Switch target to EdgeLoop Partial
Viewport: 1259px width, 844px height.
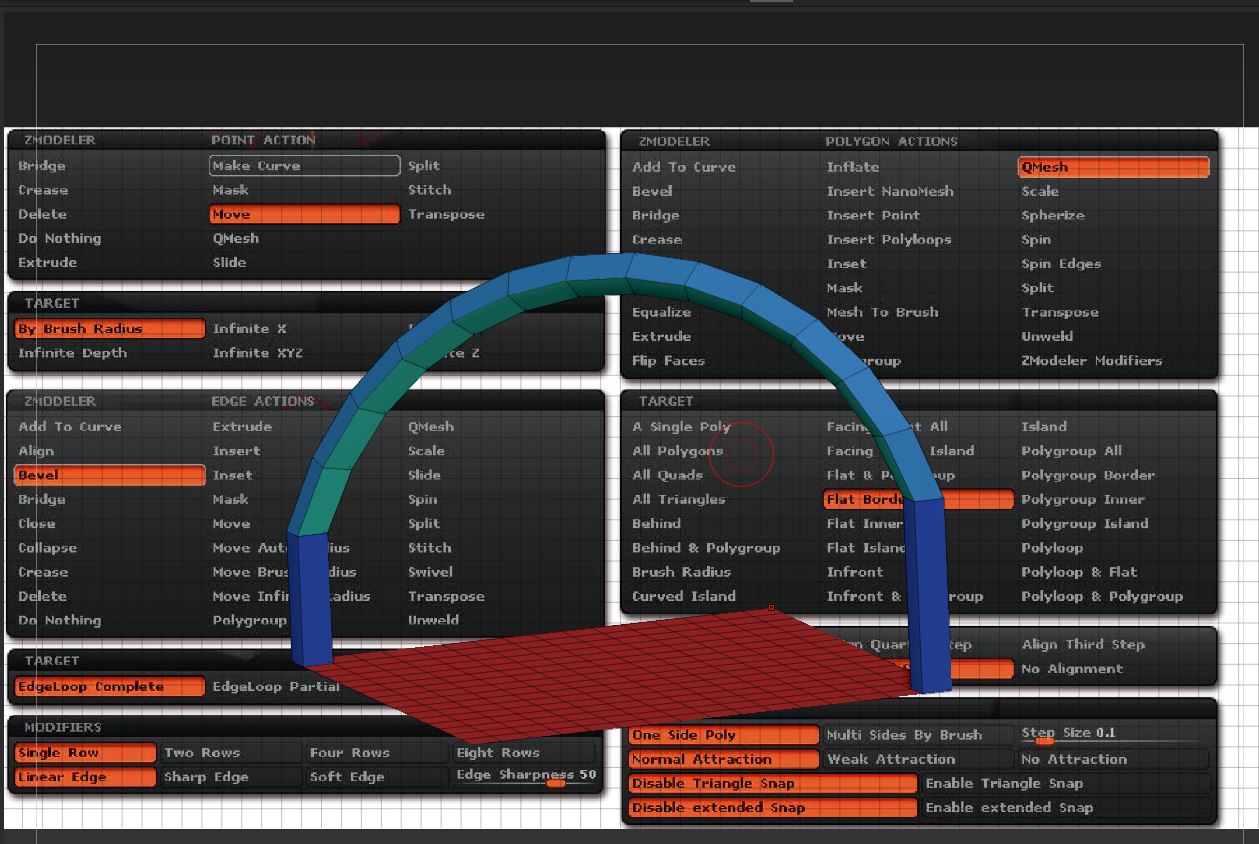[276, 687]
